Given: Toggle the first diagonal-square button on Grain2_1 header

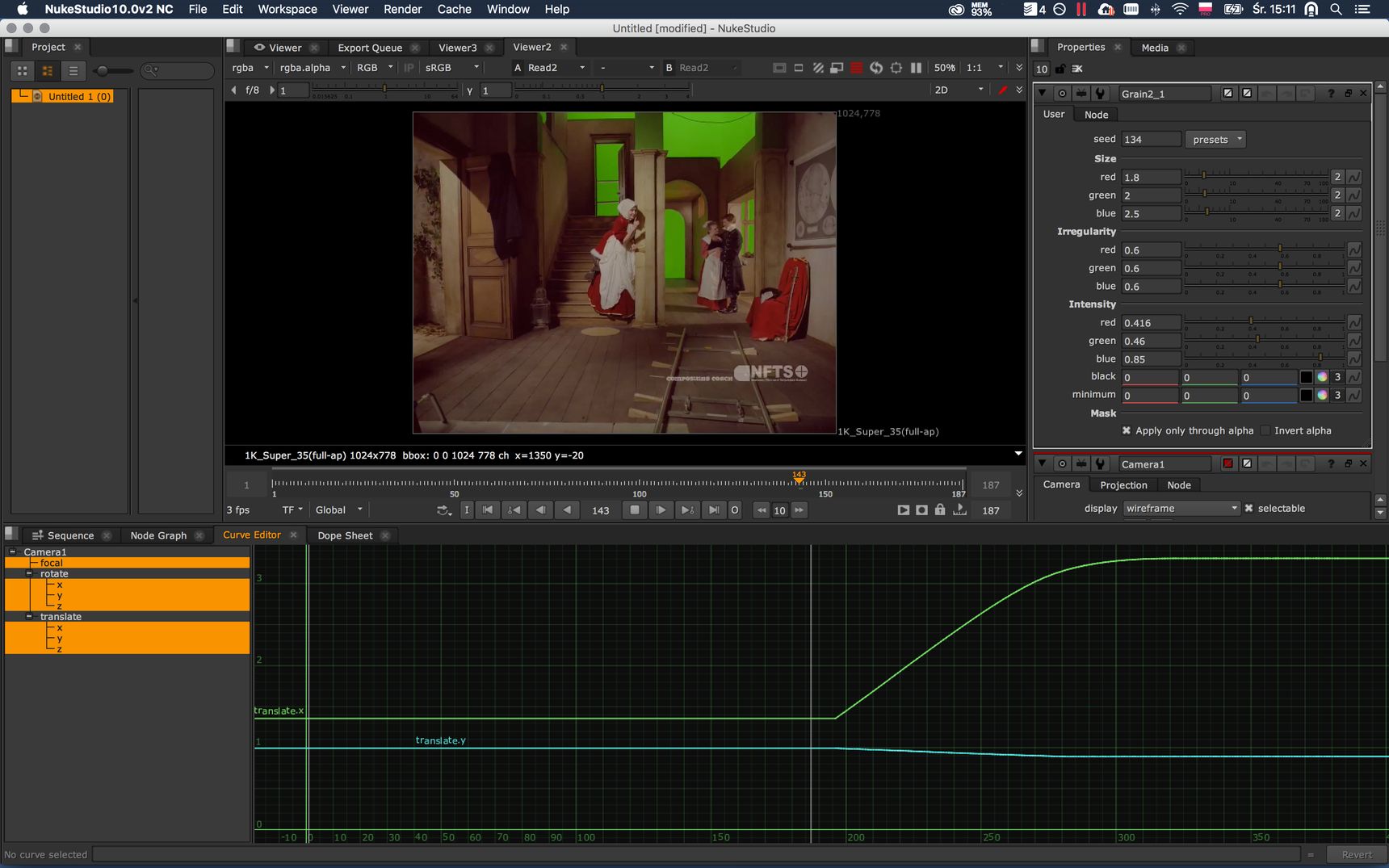Looking at the screenshot, I should tap(1227, 94).
